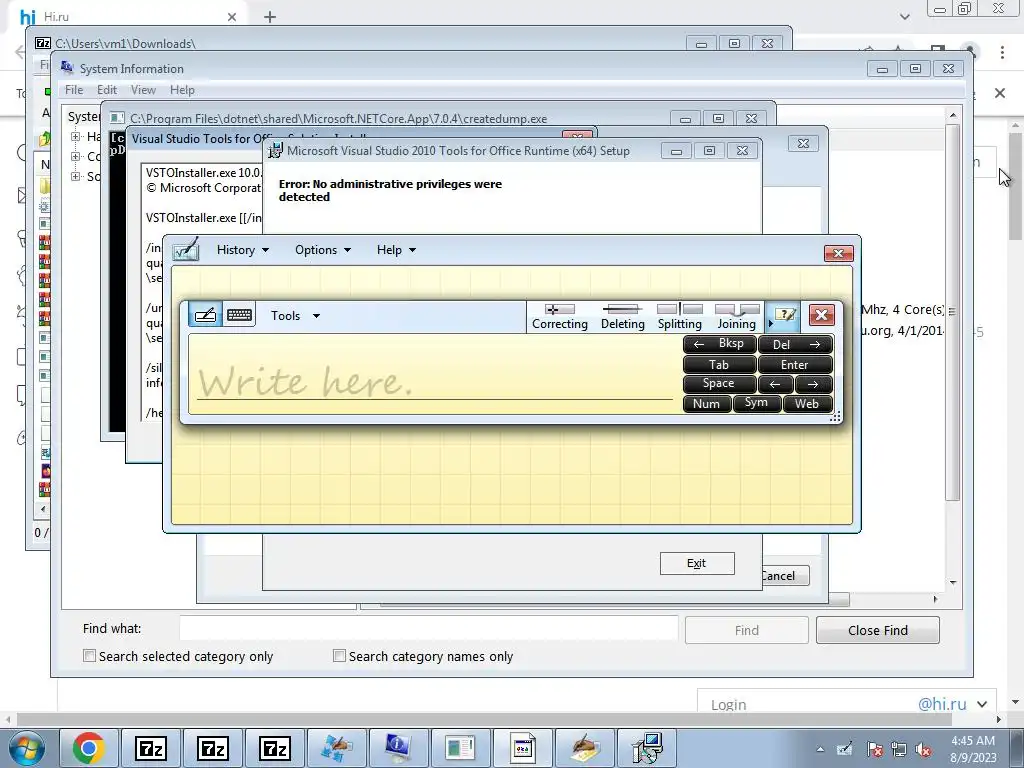Open the Web keypad on input panel
The height and width of the screenshot is (768, 1024).
[808, 404]
